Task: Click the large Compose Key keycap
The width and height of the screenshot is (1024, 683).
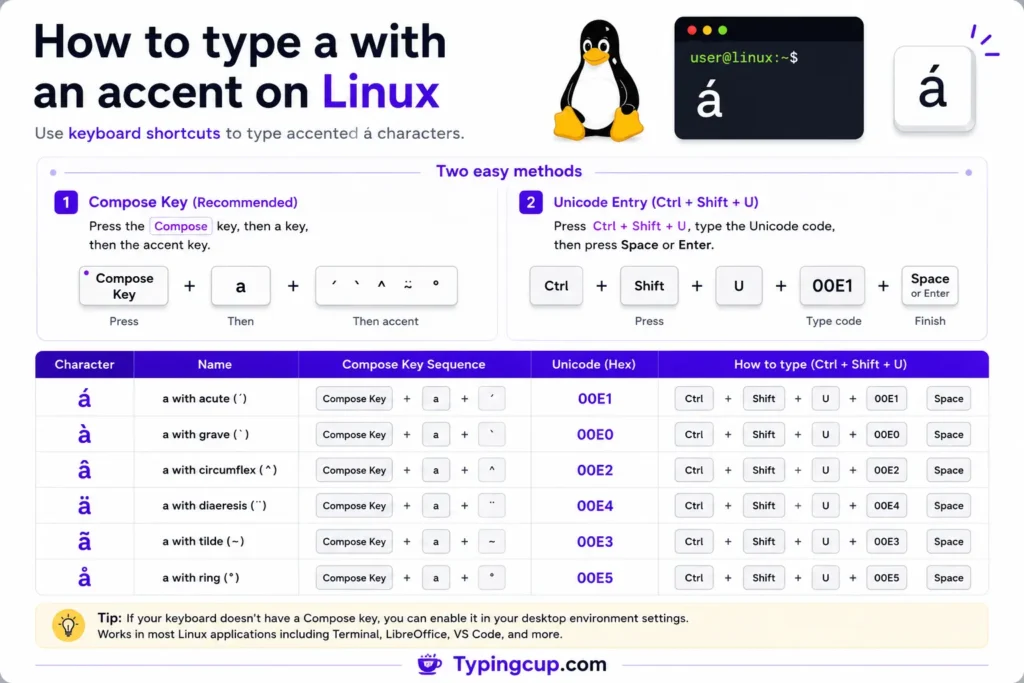Action: click(x=123, y=286)
